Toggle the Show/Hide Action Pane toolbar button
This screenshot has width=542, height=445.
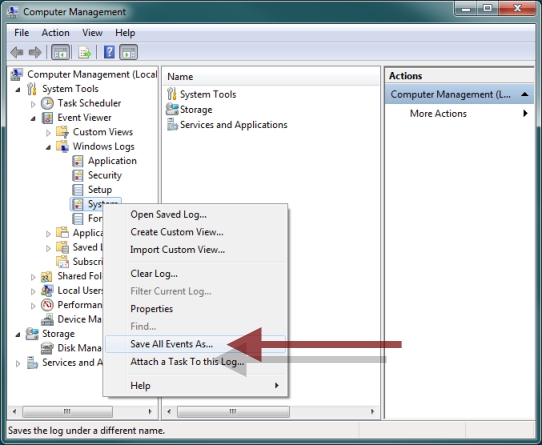[x=129, y=53]
